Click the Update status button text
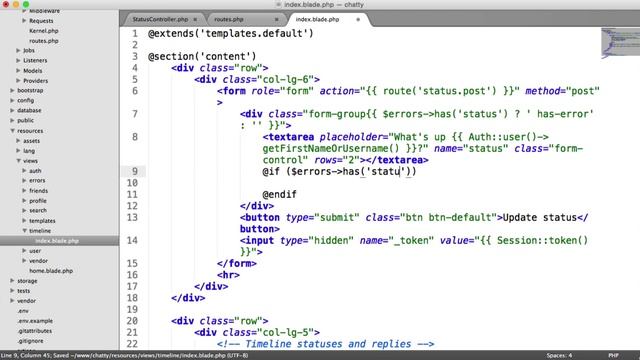 (540, 218)
